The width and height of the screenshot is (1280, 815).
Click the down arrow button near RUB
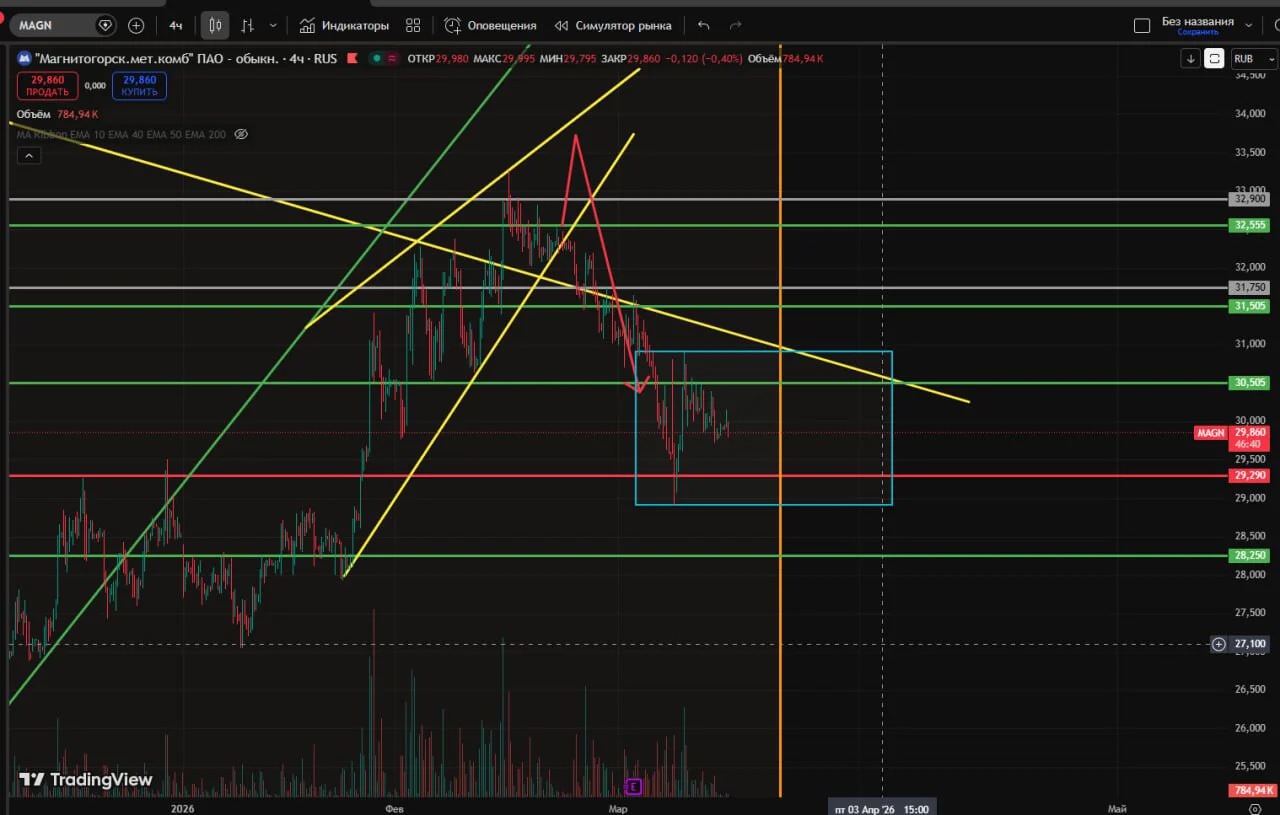pos(1190,59)
